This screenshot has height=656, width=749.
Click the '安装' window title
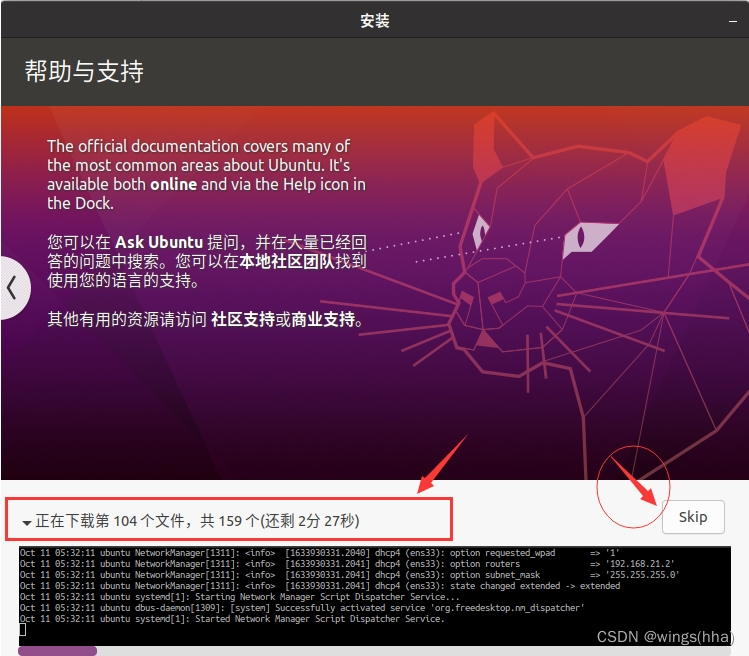click(x=374, y=21)
